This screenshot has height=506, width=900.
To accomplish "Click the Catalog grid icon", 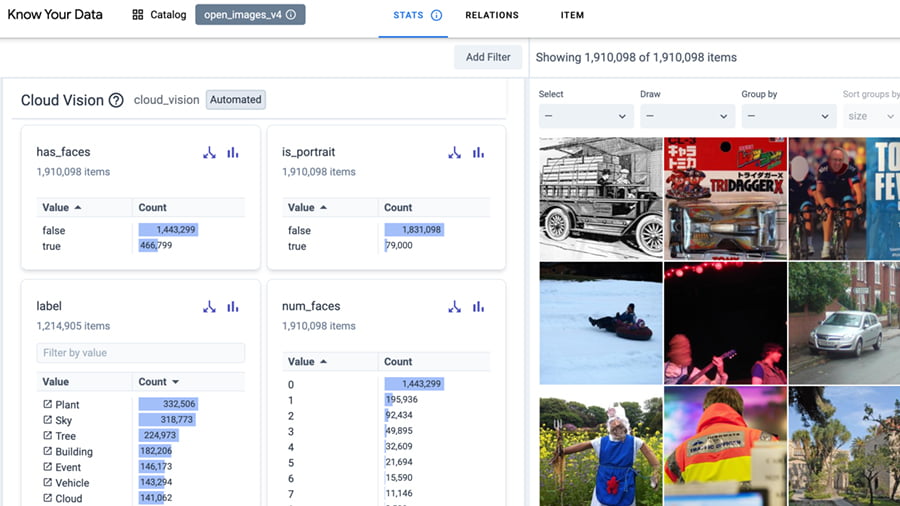I will 138,15.
